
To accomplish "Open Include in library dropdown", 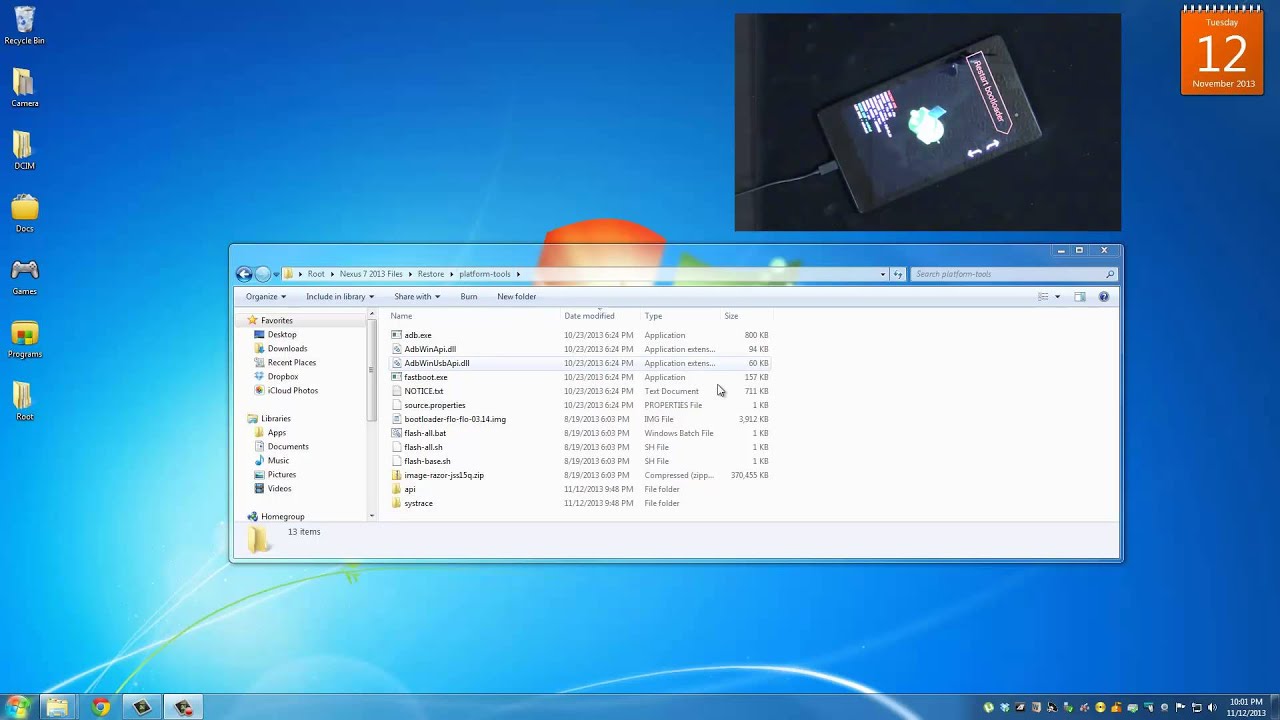I will [340, 297].
